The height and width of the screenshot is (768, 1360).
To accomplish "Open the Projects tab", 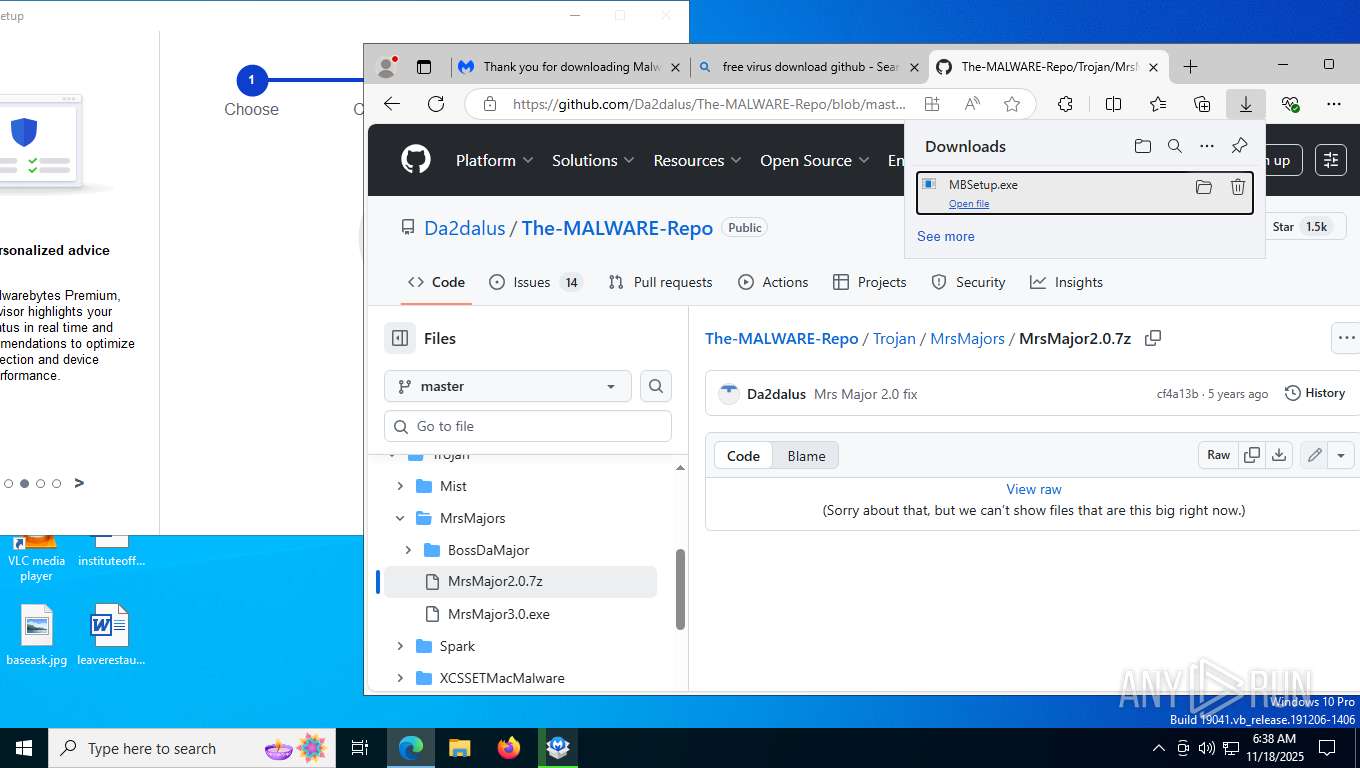I will pos(869,282).
